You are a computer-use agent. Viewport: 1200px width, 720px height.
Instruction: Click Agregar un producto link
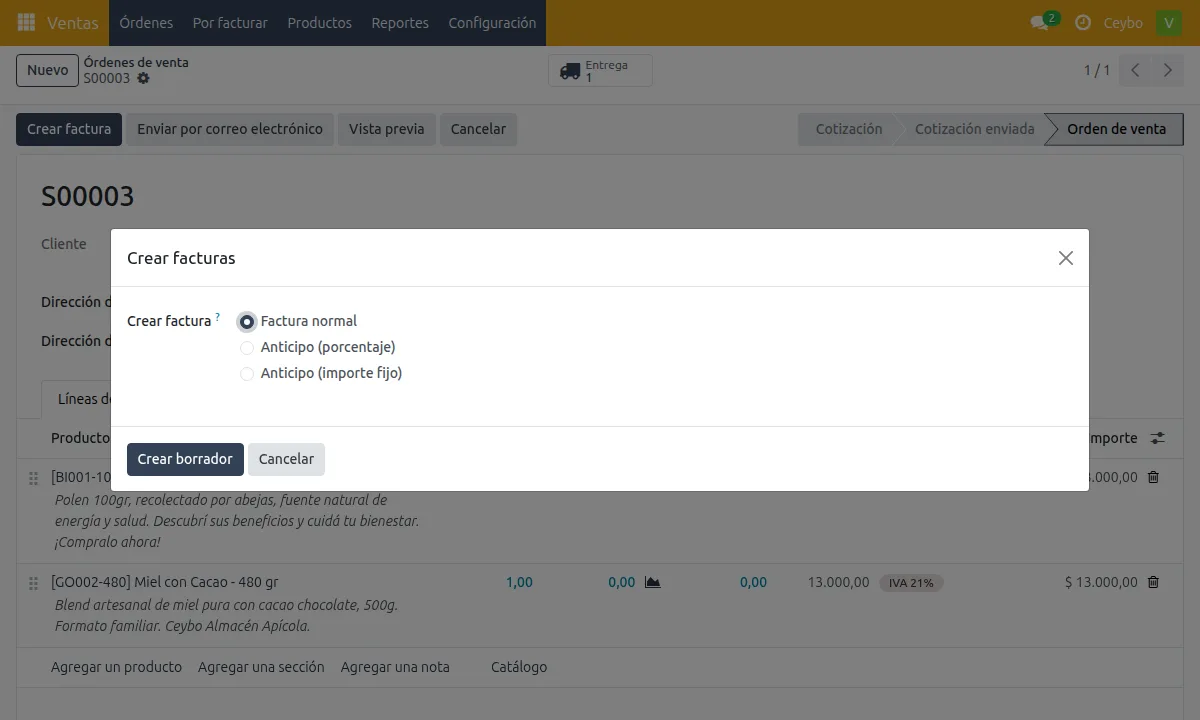coord(116,667)
